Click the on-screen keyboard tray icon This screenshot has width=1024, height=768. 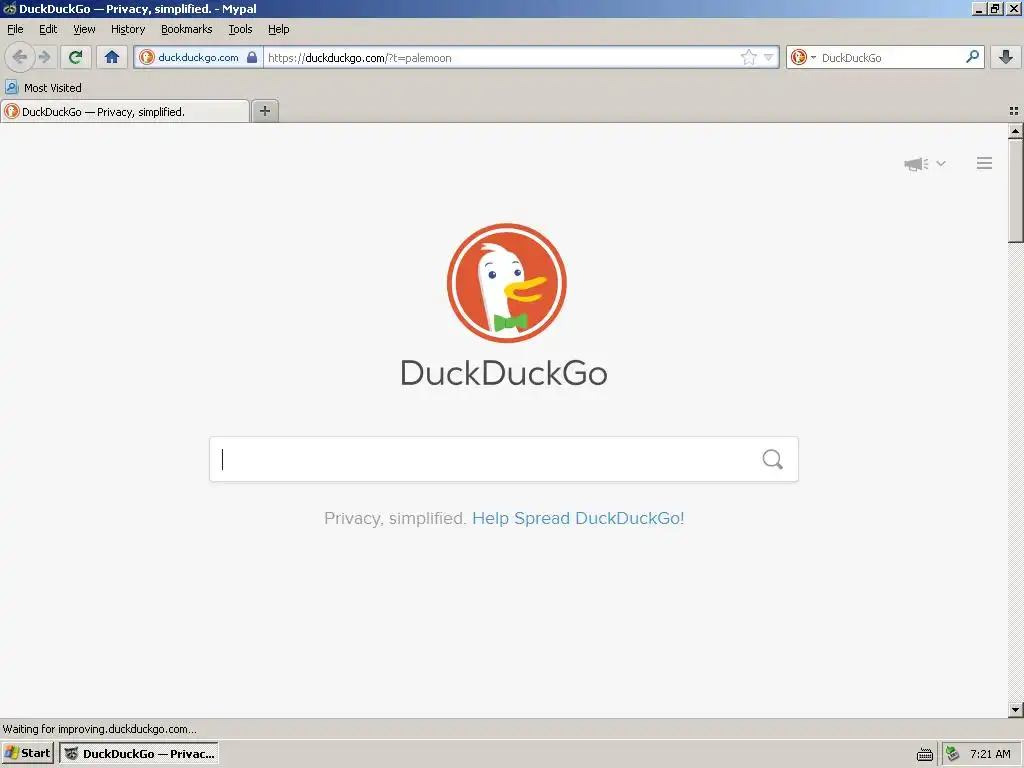(x=925, y=754)
